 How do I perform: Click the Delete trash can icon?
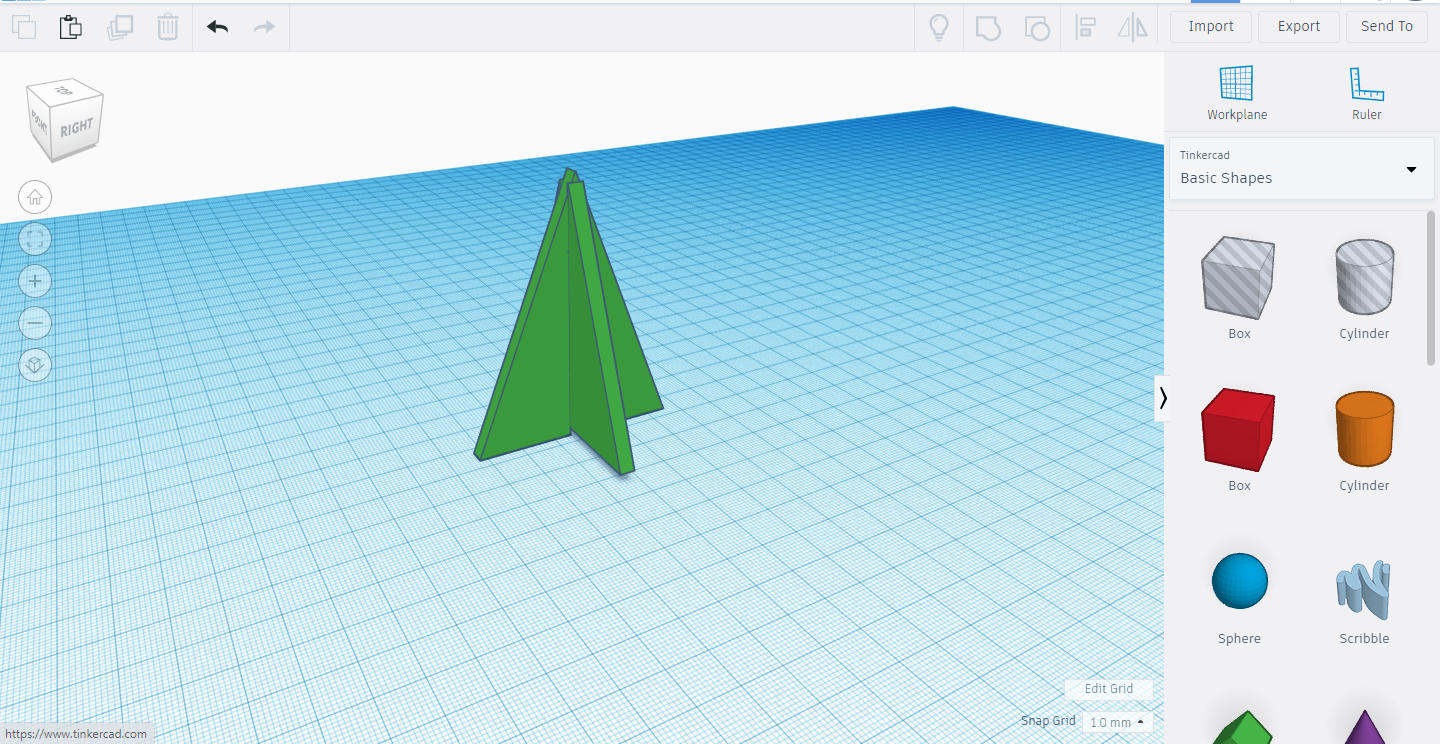click(x=168, y=27)
